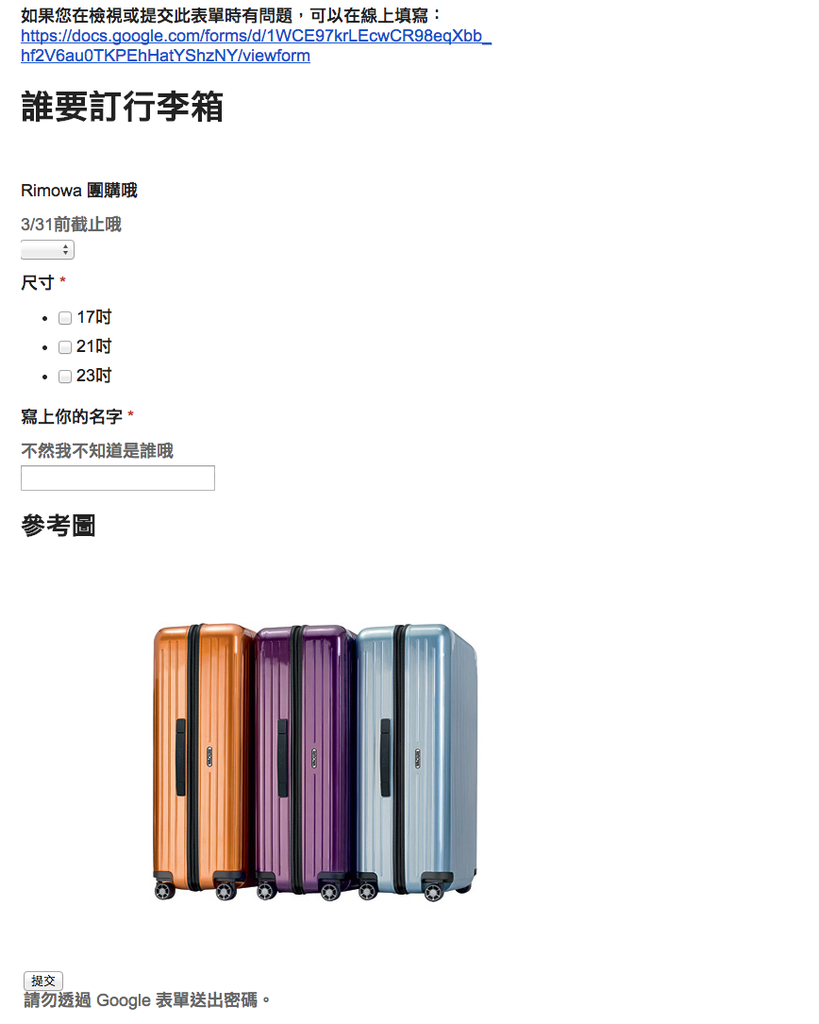
Task: Click the 寫上你的名字 question label
Action: coord(72,416)
